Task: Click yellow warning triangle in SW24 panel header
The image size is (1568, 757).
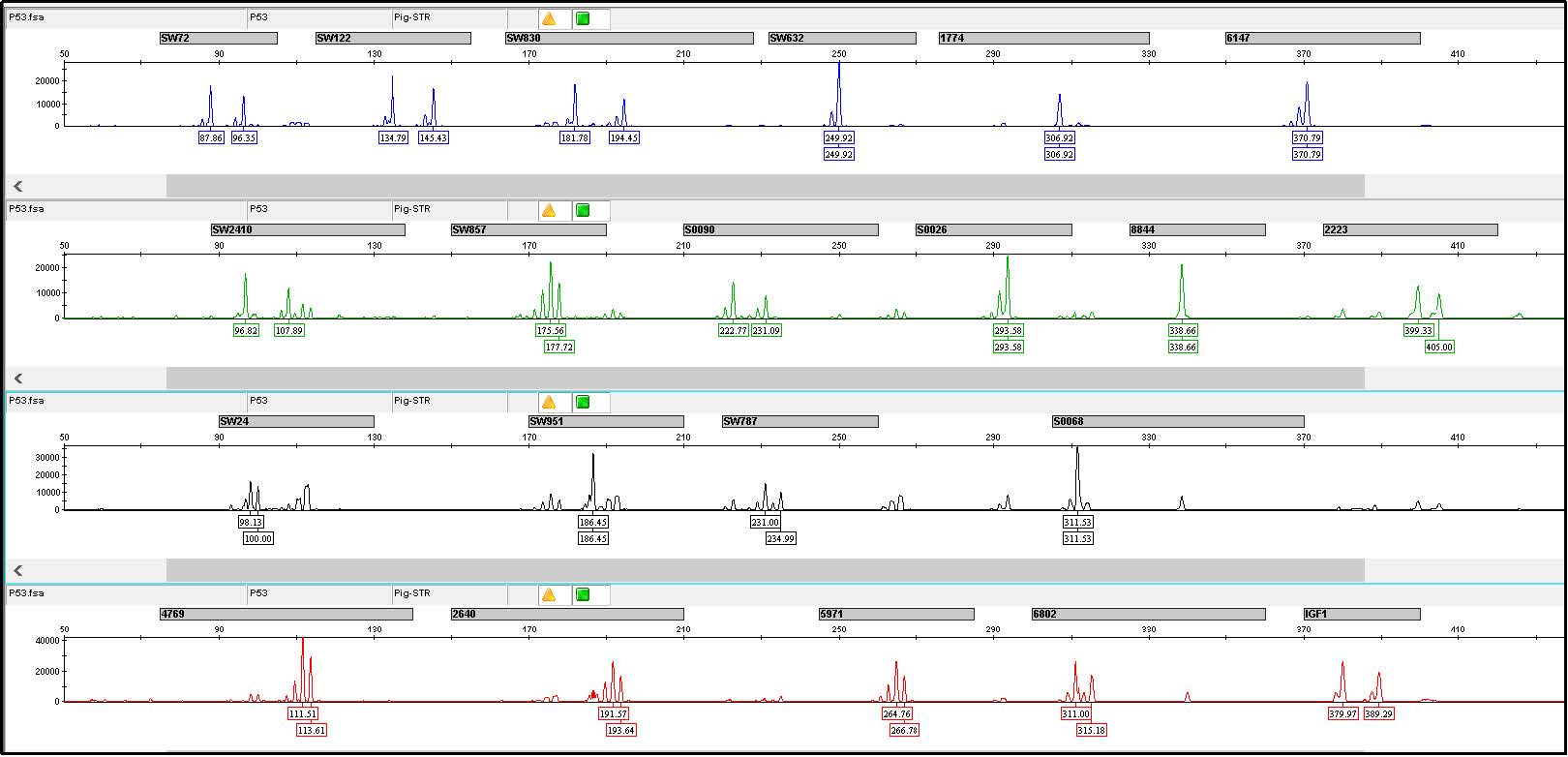Action: pyautogui.click(x=549, y=402)
